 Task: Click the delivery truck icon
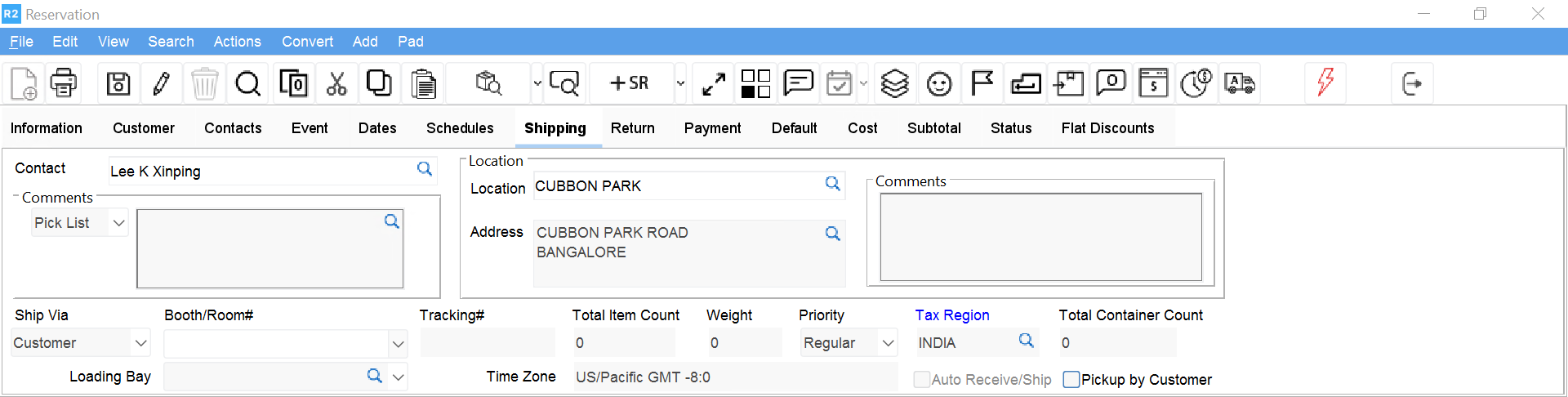1239,83
